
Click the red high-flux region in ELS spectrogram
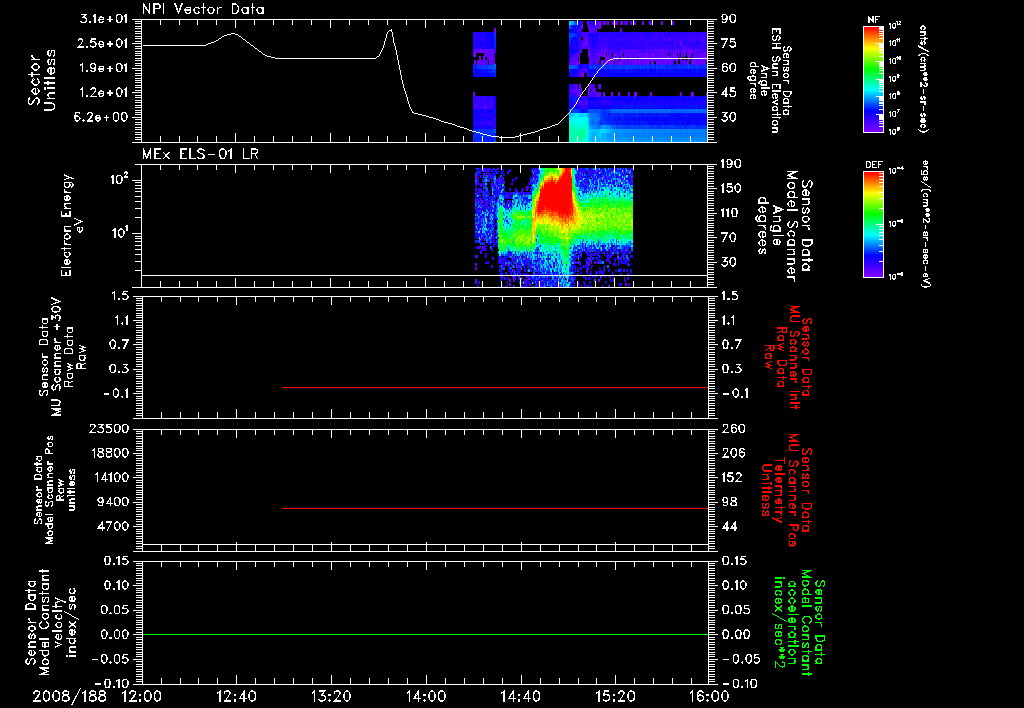click(x=554, y=196)
